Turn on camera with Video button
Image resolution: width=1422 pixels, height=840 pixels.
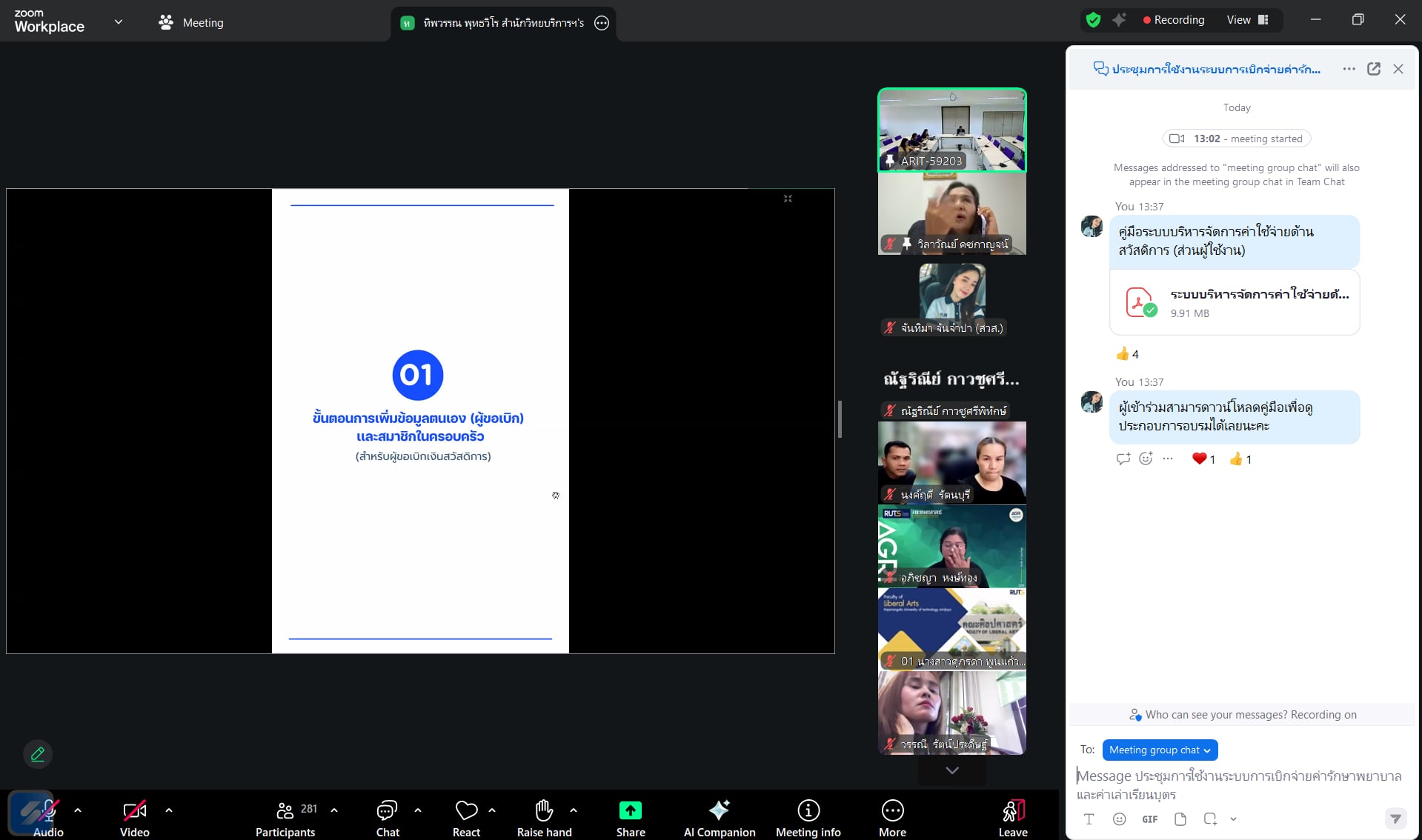(x=134, y=817)
